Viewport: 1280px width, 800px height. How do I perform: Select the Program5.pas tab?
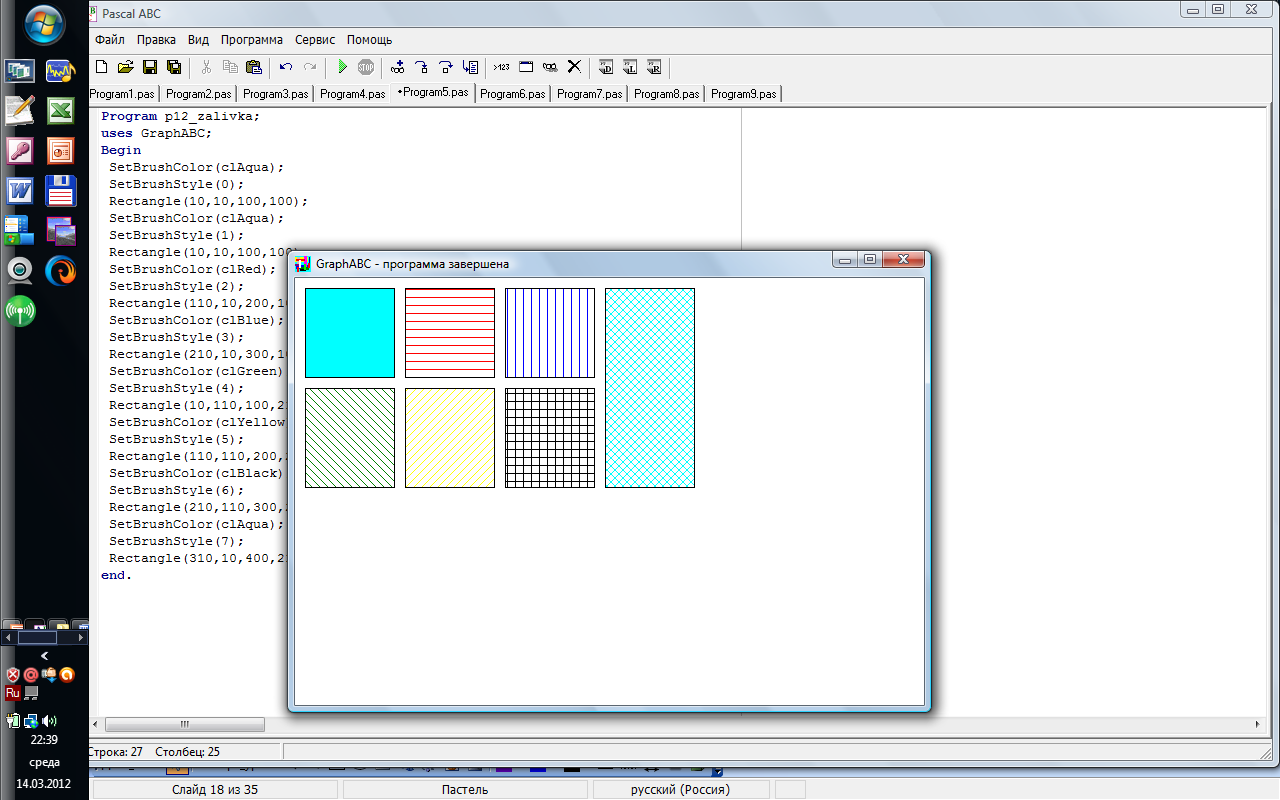coord(432,92)
